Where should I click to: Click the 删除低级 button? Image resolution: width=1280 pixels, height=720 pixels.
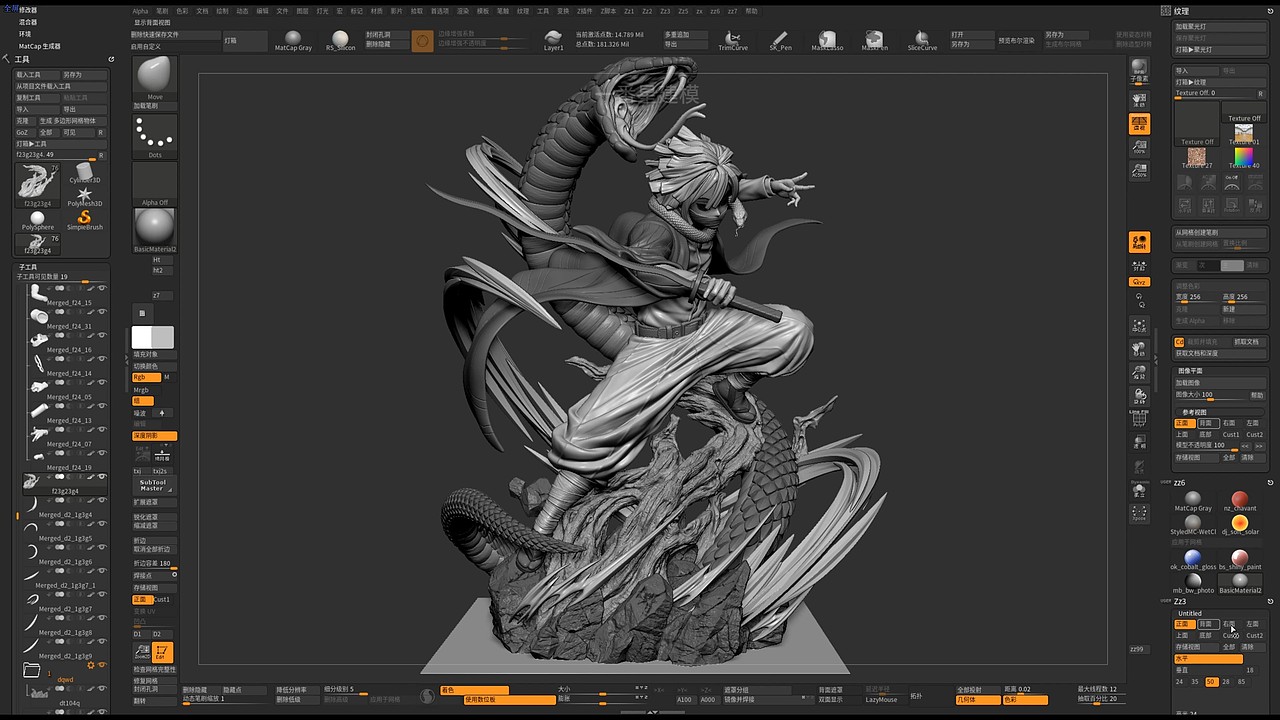click(297, 699)
